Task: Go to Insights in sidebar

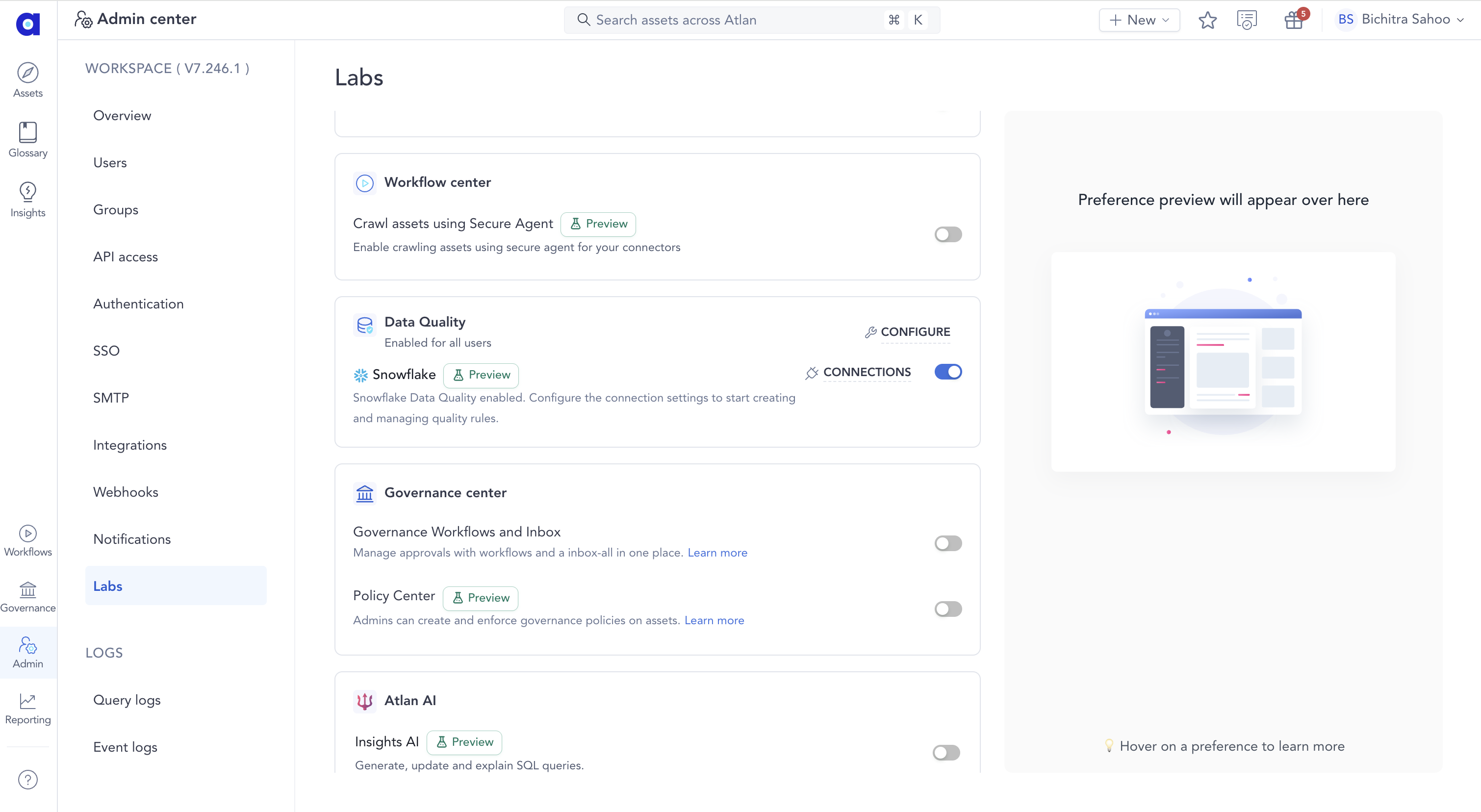Action: [27, 200]
